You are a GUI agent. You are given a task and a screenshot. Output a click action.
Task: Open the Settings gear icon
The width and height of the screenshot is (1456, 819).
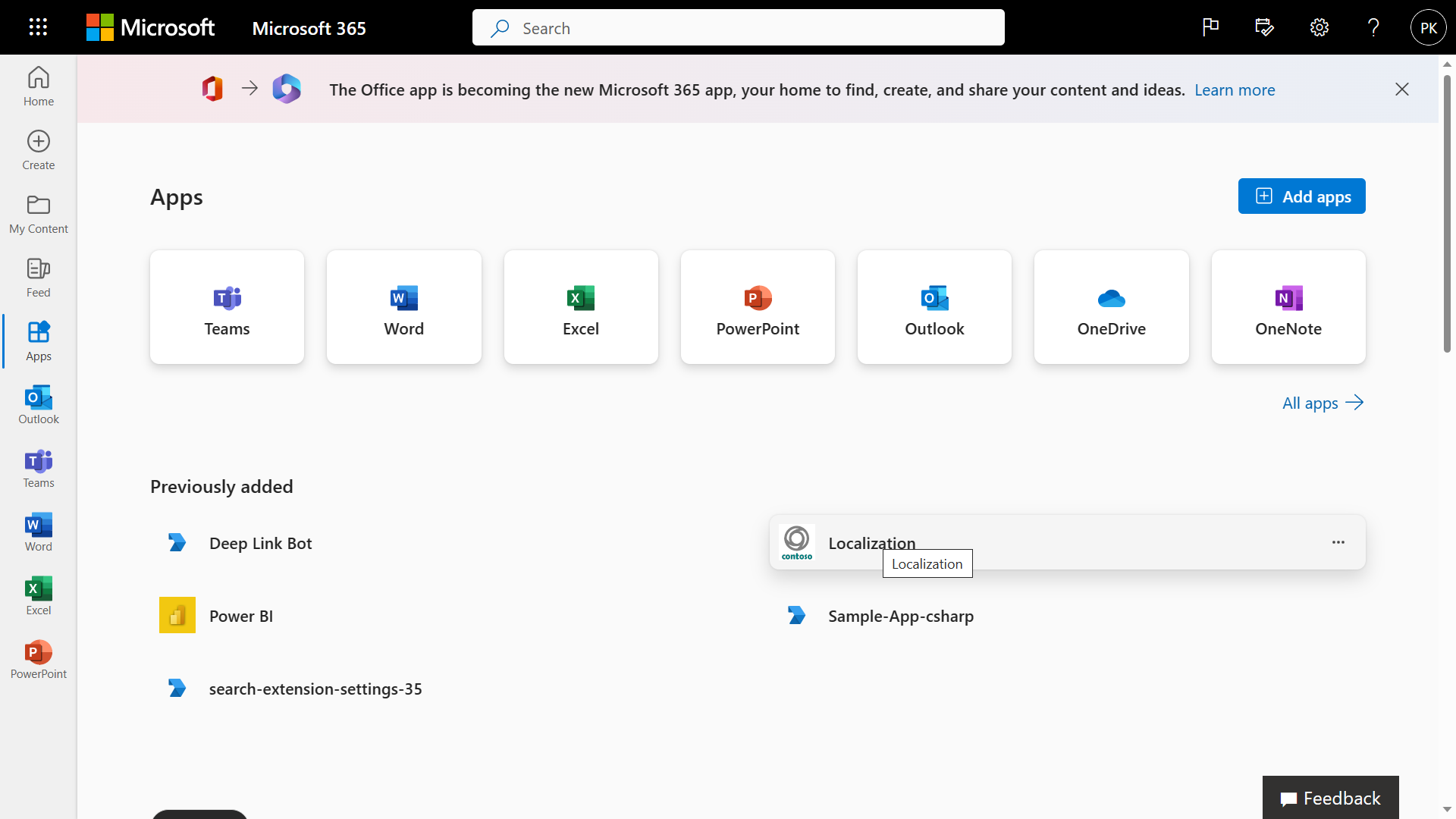1319,27
